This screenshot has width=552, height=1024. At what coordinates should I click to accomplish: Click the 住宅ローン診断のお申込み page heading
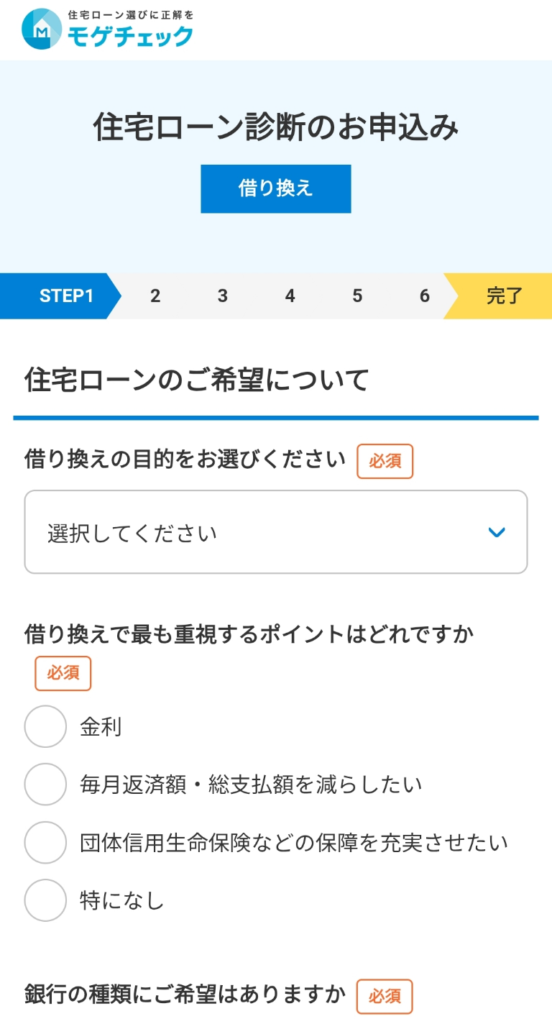click(x=276, y=128)
